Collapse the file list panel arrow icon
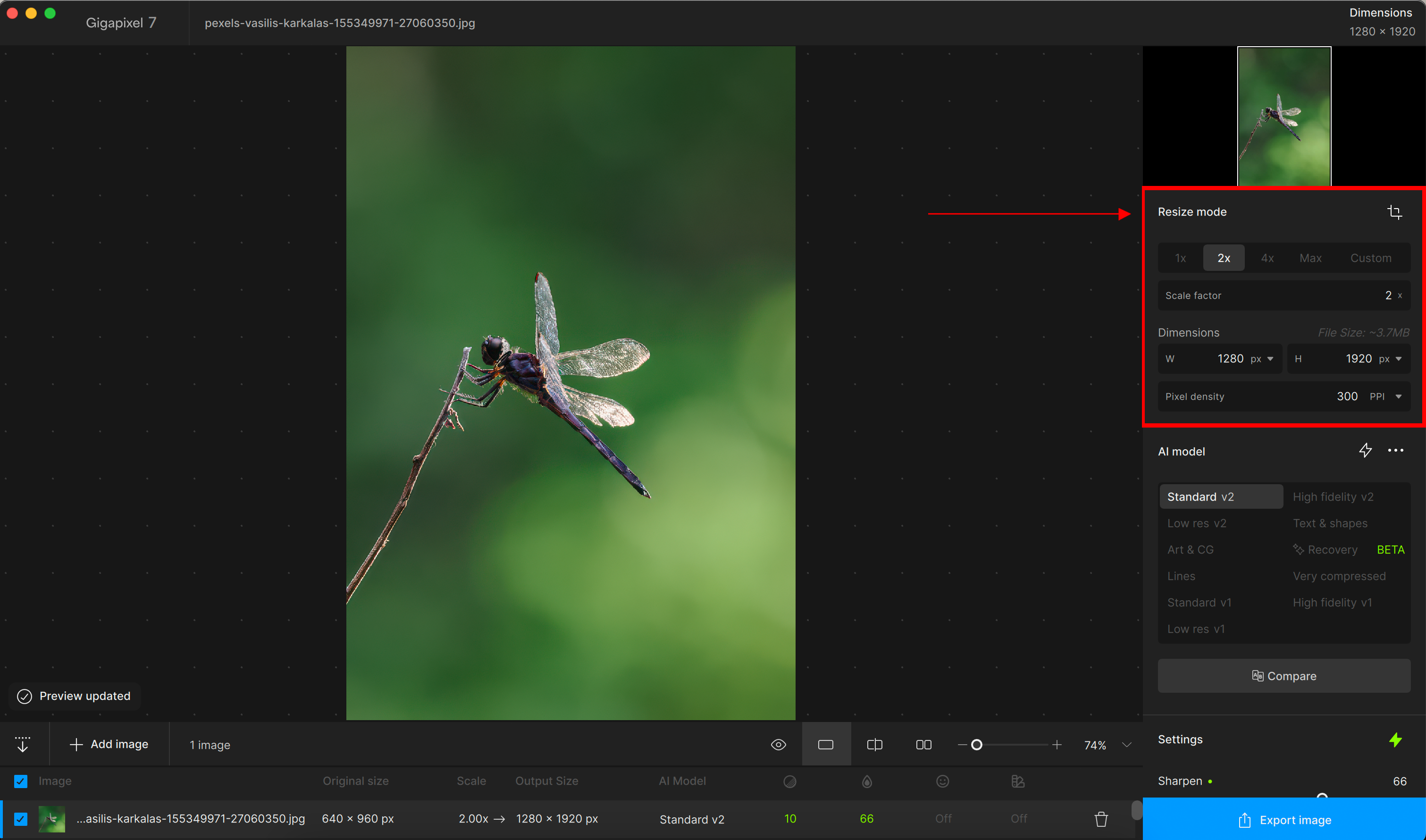1426x840 pixels. coord(23,744)
